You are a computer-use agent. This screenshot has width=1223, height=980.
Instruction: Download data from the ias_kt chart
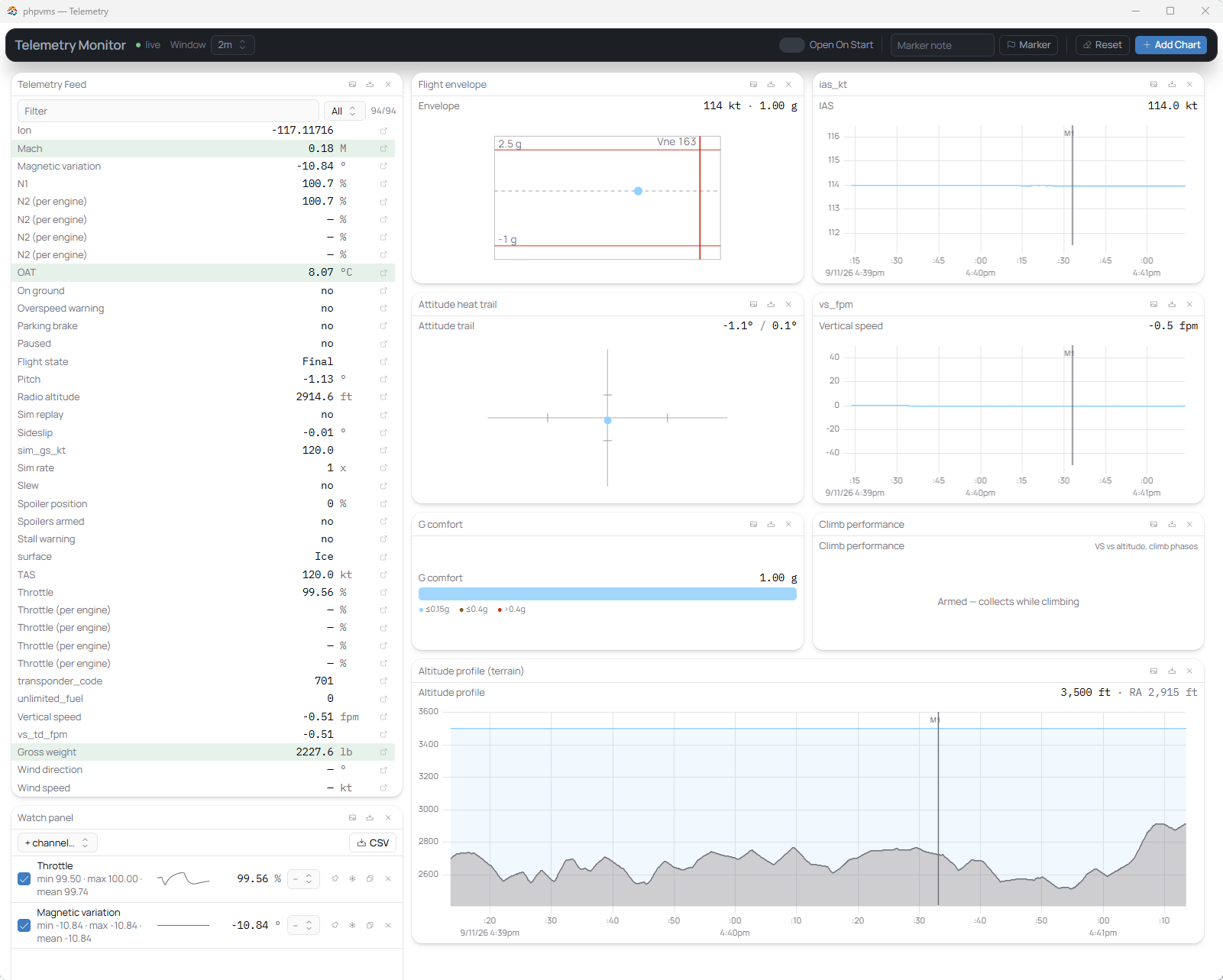click(1172, 85)
